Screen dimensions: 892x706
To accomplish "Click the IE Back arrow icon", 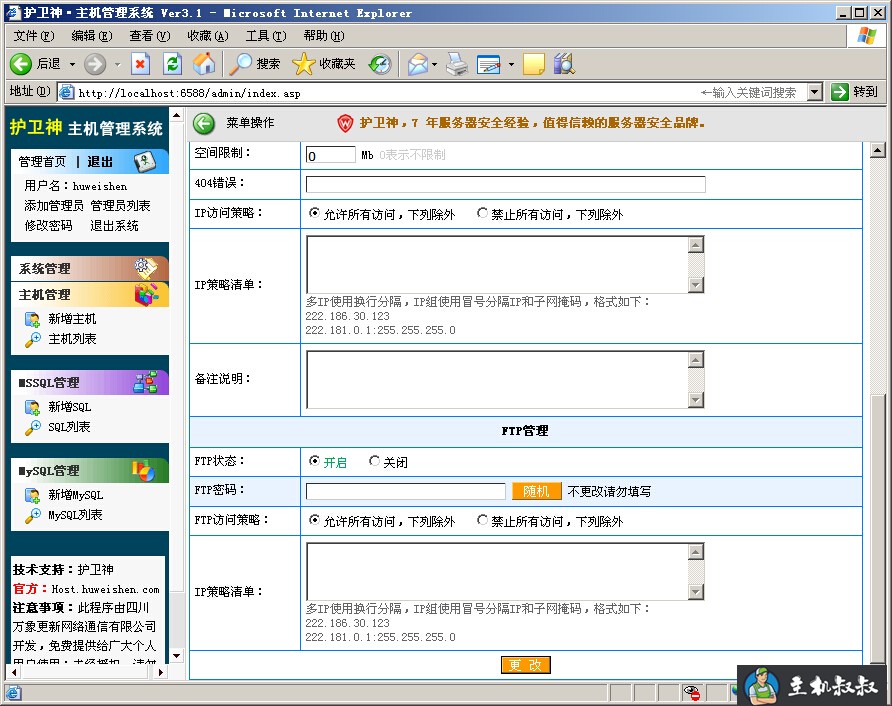I will [21, 64].
